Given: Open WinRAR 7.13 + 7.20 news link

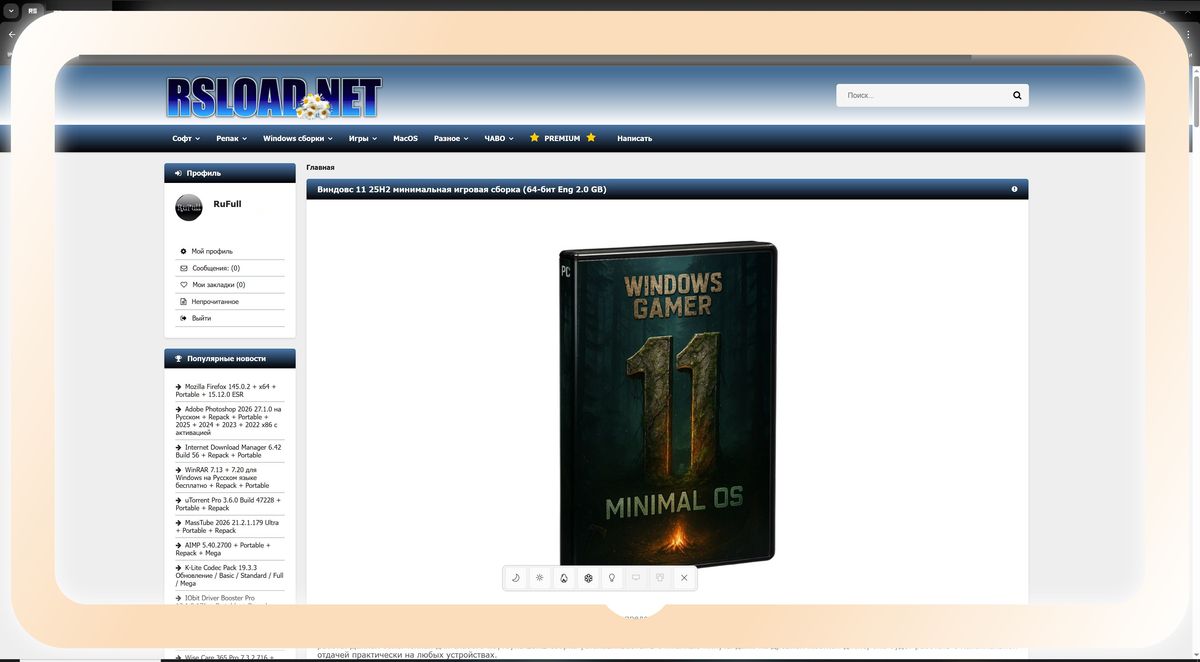Looking at the screenshot, I should tap(224, 477).
